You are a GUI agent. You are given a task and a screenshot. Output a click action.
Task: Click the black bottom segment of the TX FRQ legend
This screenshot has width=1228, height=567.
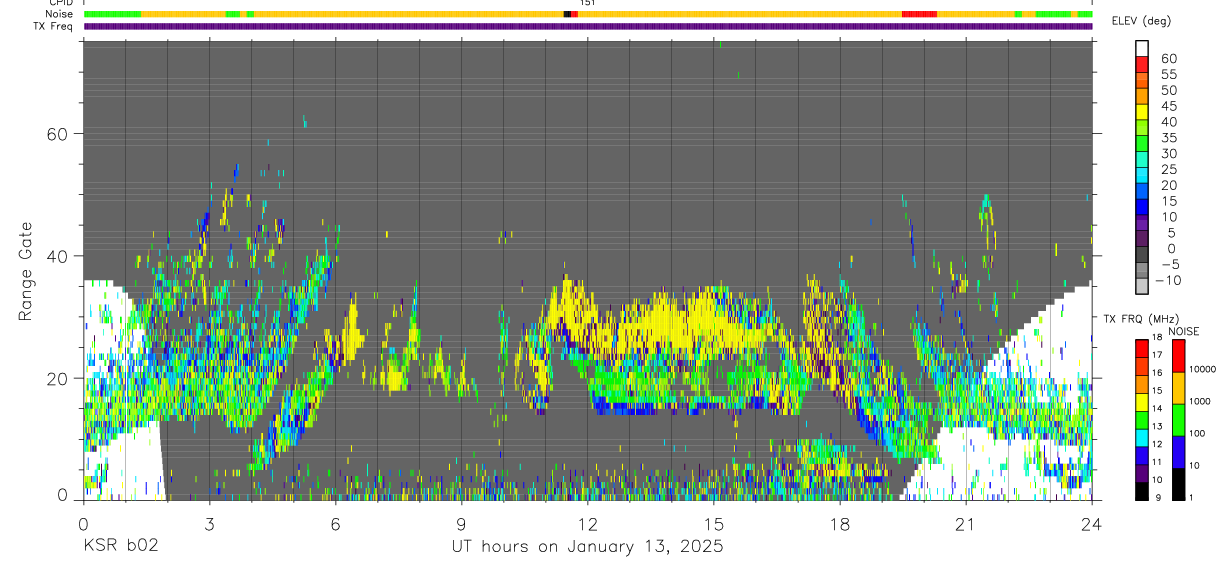(1142, 491)
